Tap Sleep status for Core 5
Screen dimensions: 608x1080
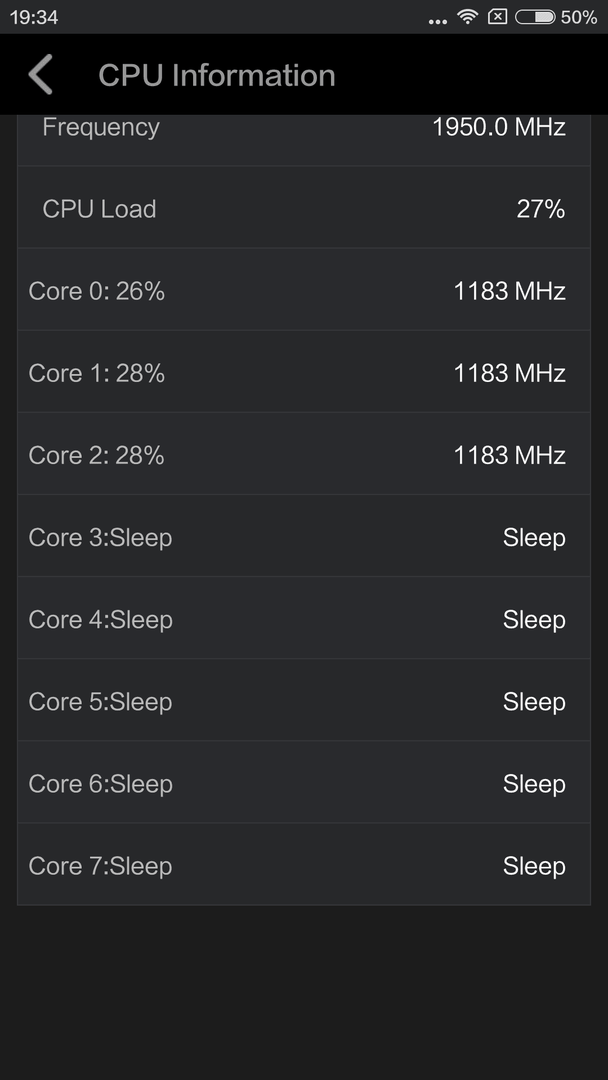[534, 702]
